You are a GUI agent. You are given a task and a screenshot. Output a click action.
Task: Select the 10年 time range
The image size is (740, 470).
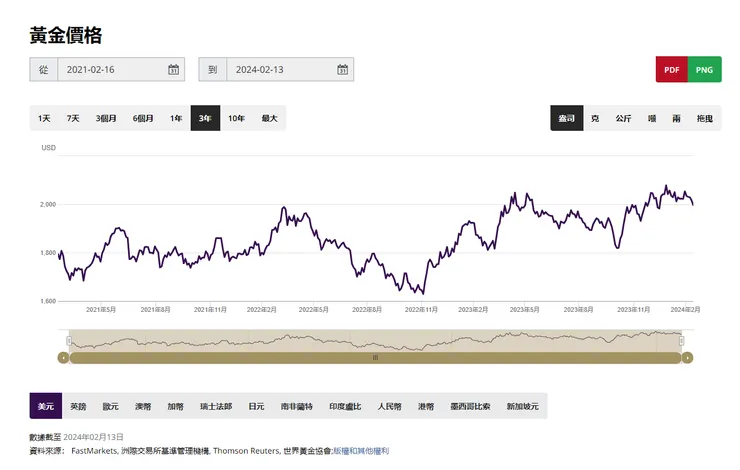pos(236,118)
